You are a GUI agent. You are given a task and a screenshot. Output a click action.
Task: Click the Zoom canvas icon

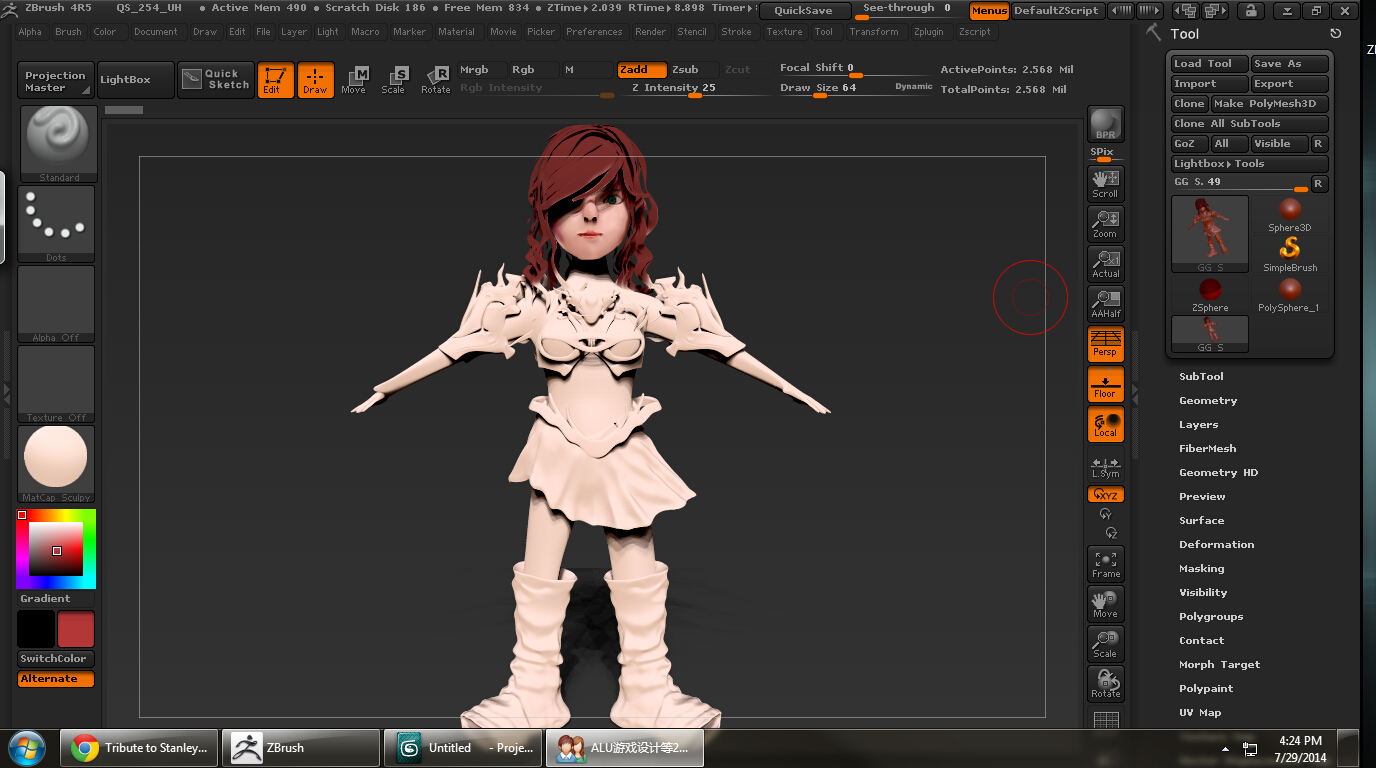(1105, 223)
